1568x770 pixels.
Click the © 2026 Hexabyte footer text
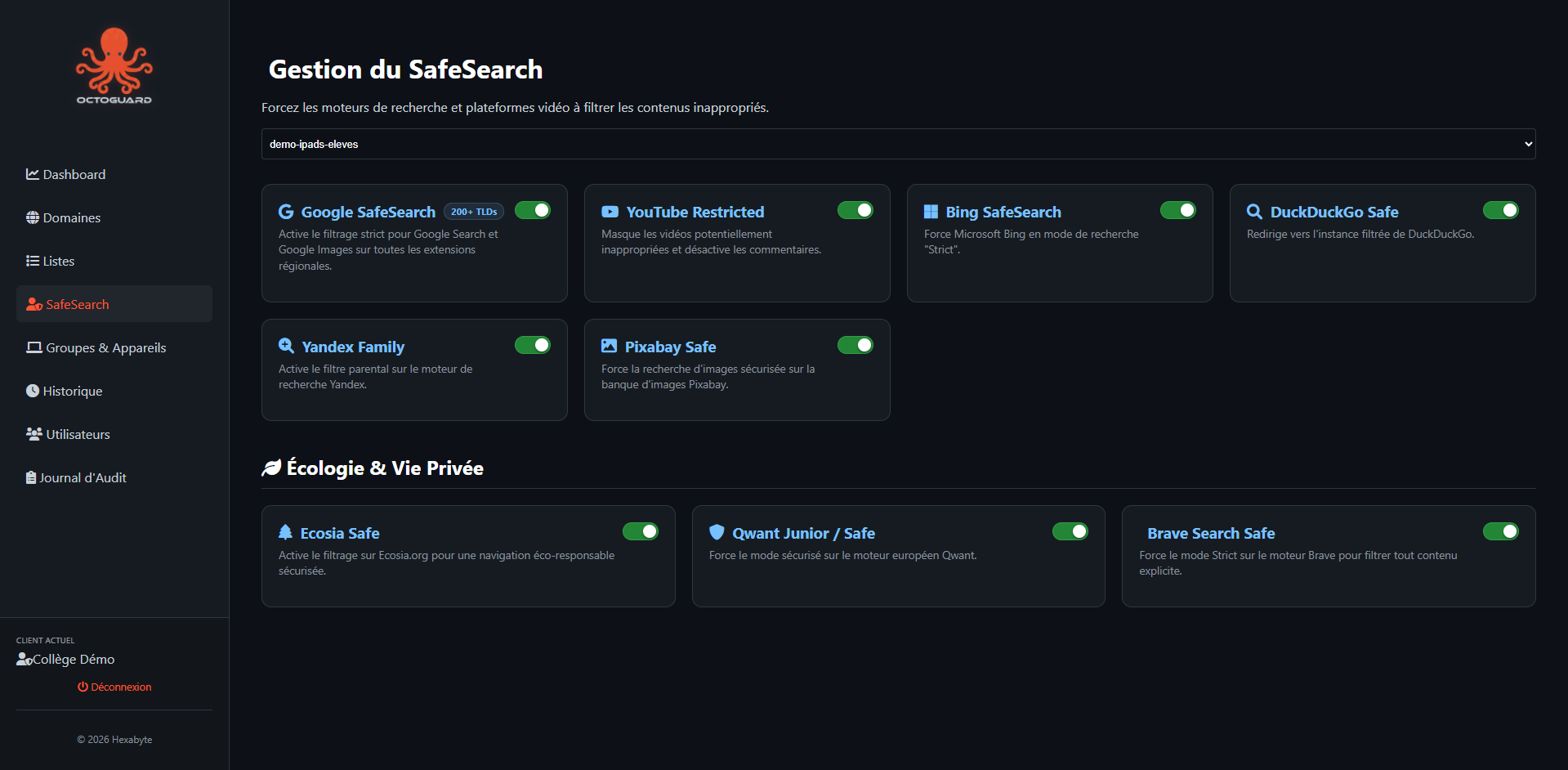[114, 740]
